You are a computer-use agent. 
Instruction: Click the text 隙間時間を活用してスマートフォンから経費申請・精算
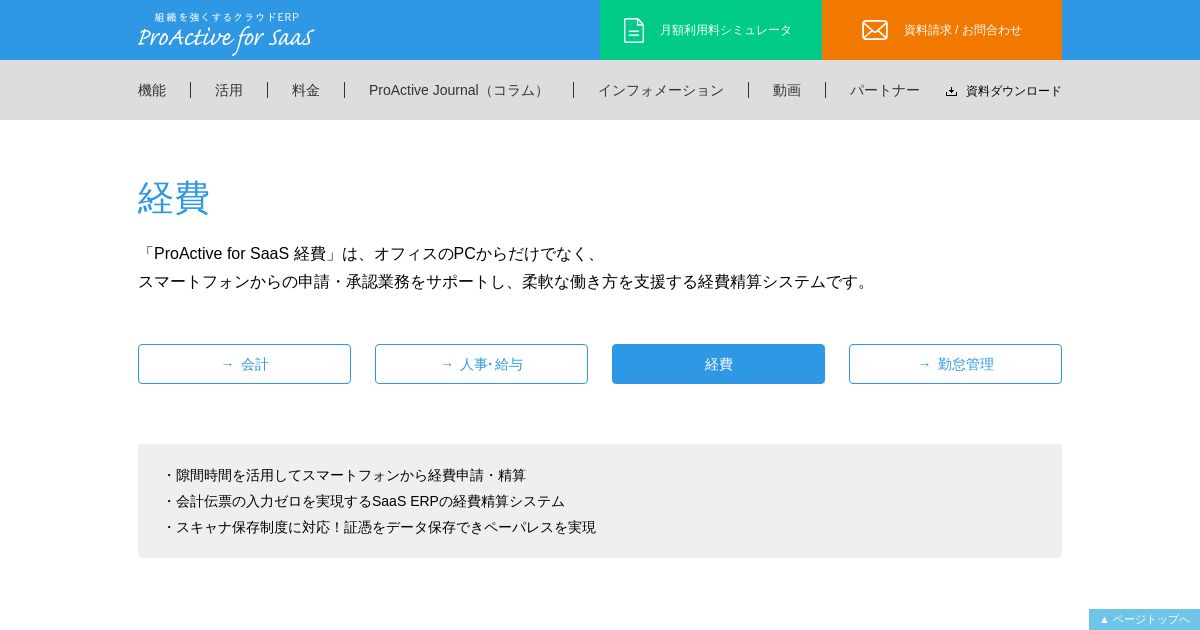351,475
